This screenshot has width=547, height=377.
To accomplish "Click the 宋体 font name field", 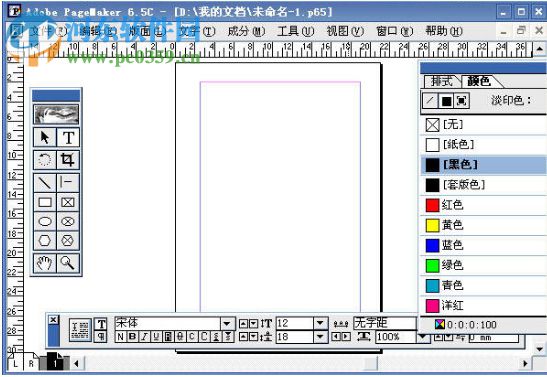I will (167, 323).
